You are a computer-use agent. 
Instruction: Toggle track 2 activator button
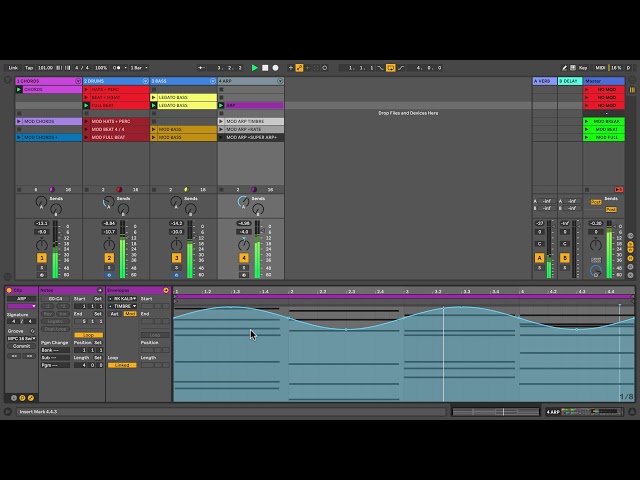click(x=109, y=258)
